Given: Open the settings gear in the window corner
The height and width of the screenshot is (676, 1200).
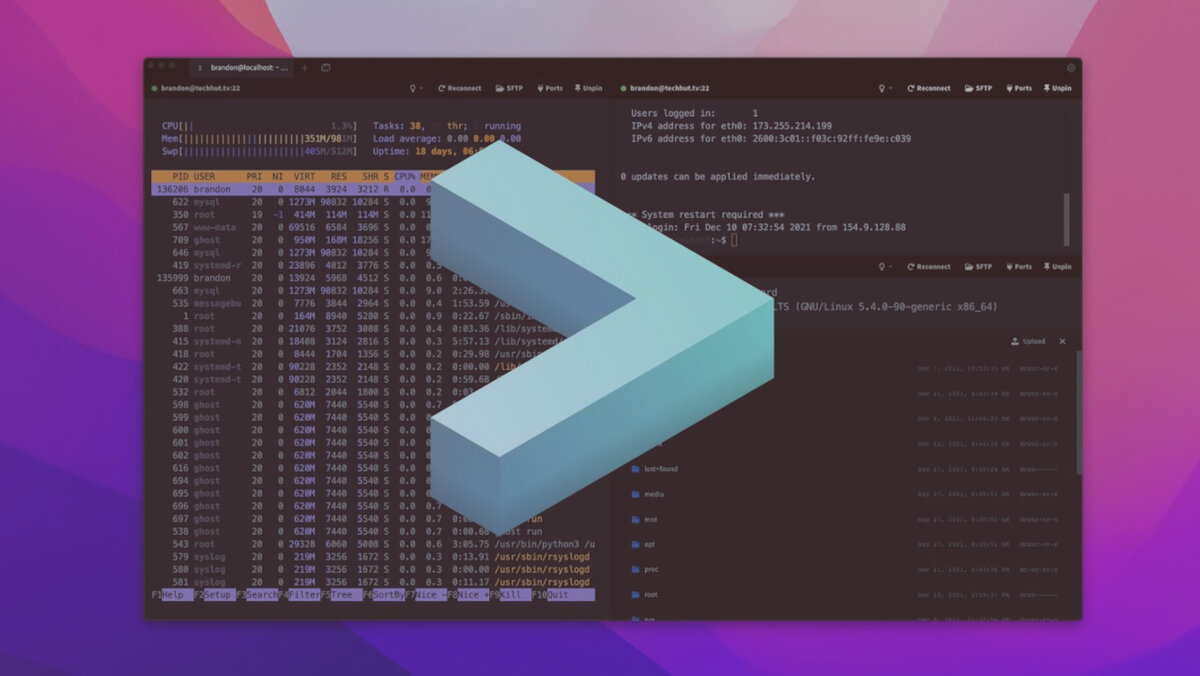Looking at the screenshot, I should tap(1071, 67).
